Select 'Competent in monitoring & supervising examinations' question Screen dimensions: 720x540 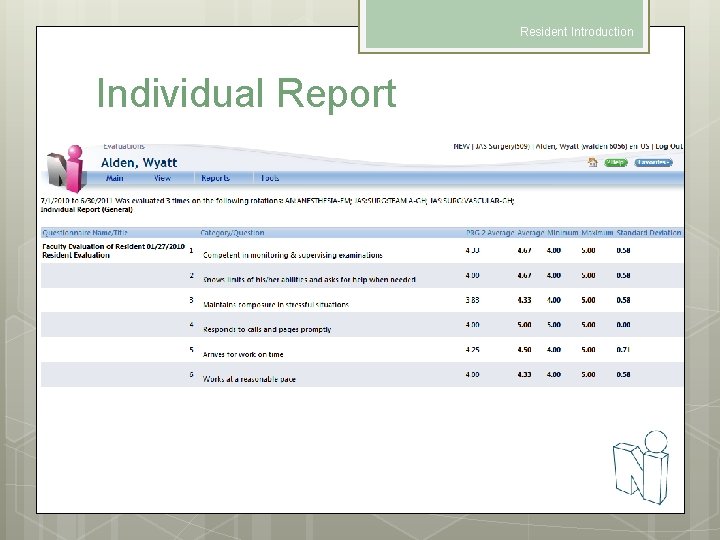(x=292, y=255)
